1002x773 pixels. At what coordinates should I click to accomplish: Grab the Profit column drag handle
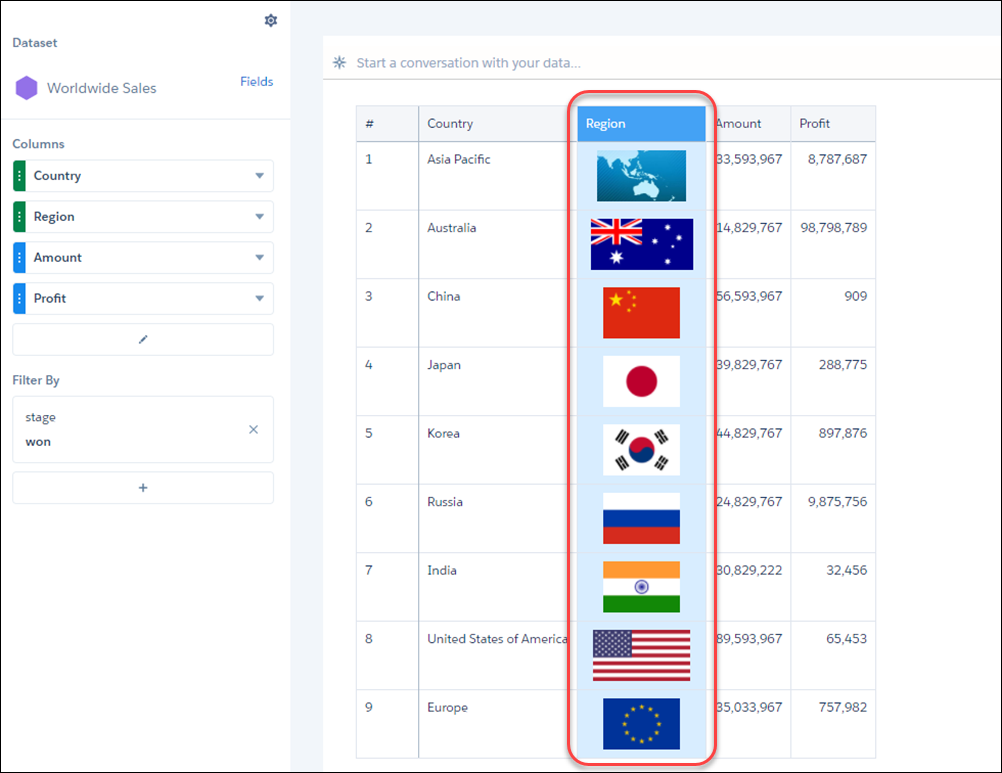pyautogui.click(x=19, y=298)
